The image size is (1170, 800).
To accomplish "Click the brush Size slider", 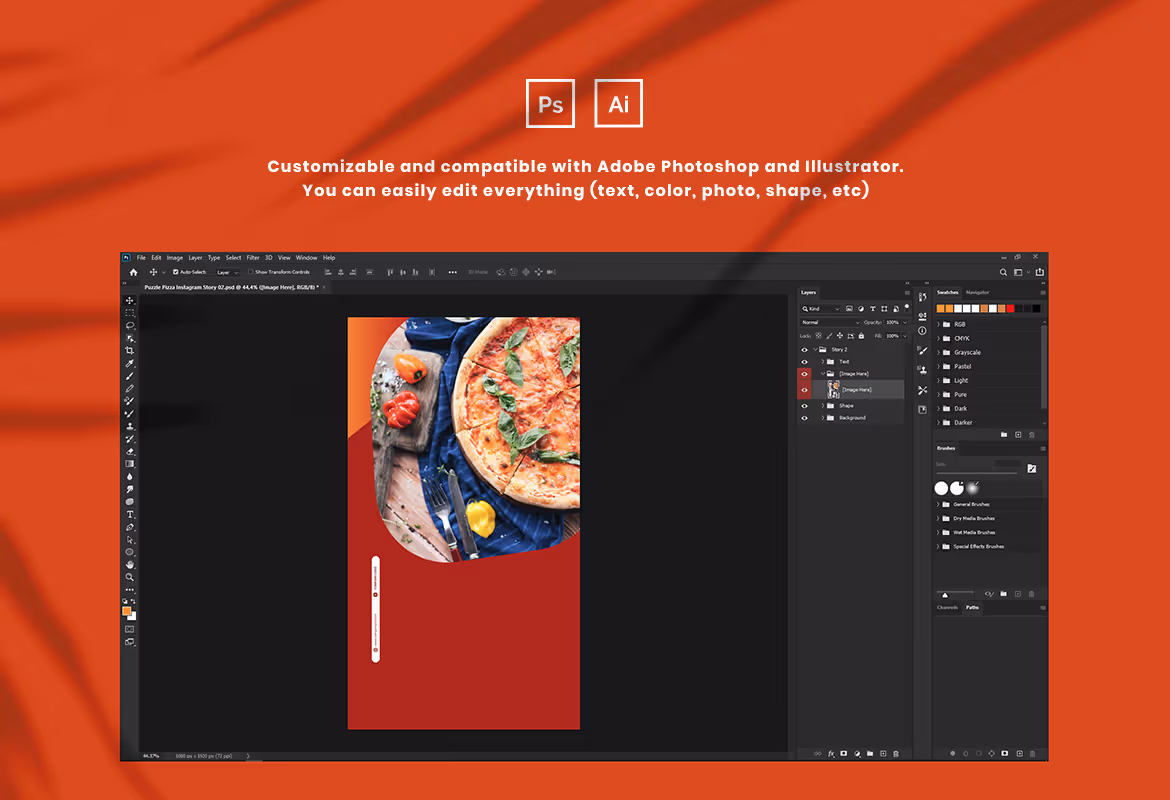I will point(976,473).
